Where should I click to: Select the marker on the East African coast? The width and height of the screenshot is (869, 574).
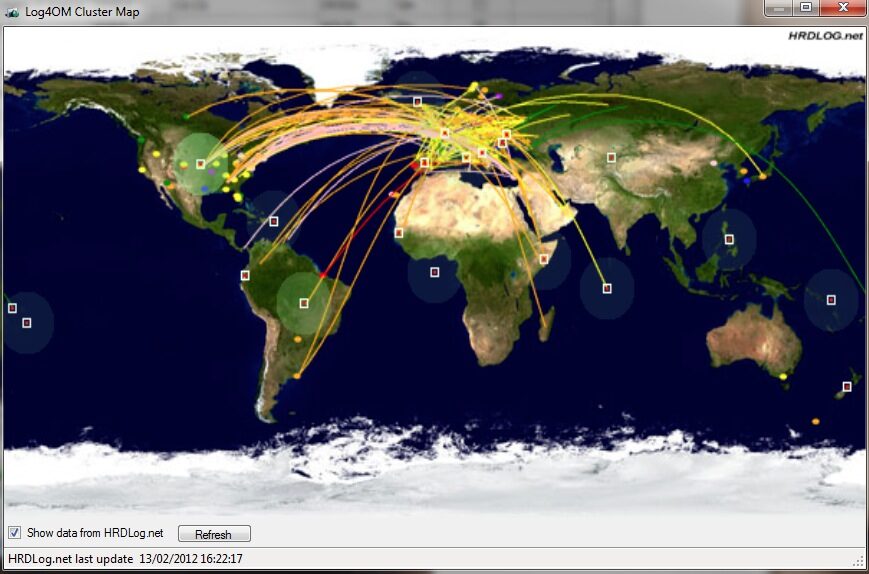[x=544, y=258]
